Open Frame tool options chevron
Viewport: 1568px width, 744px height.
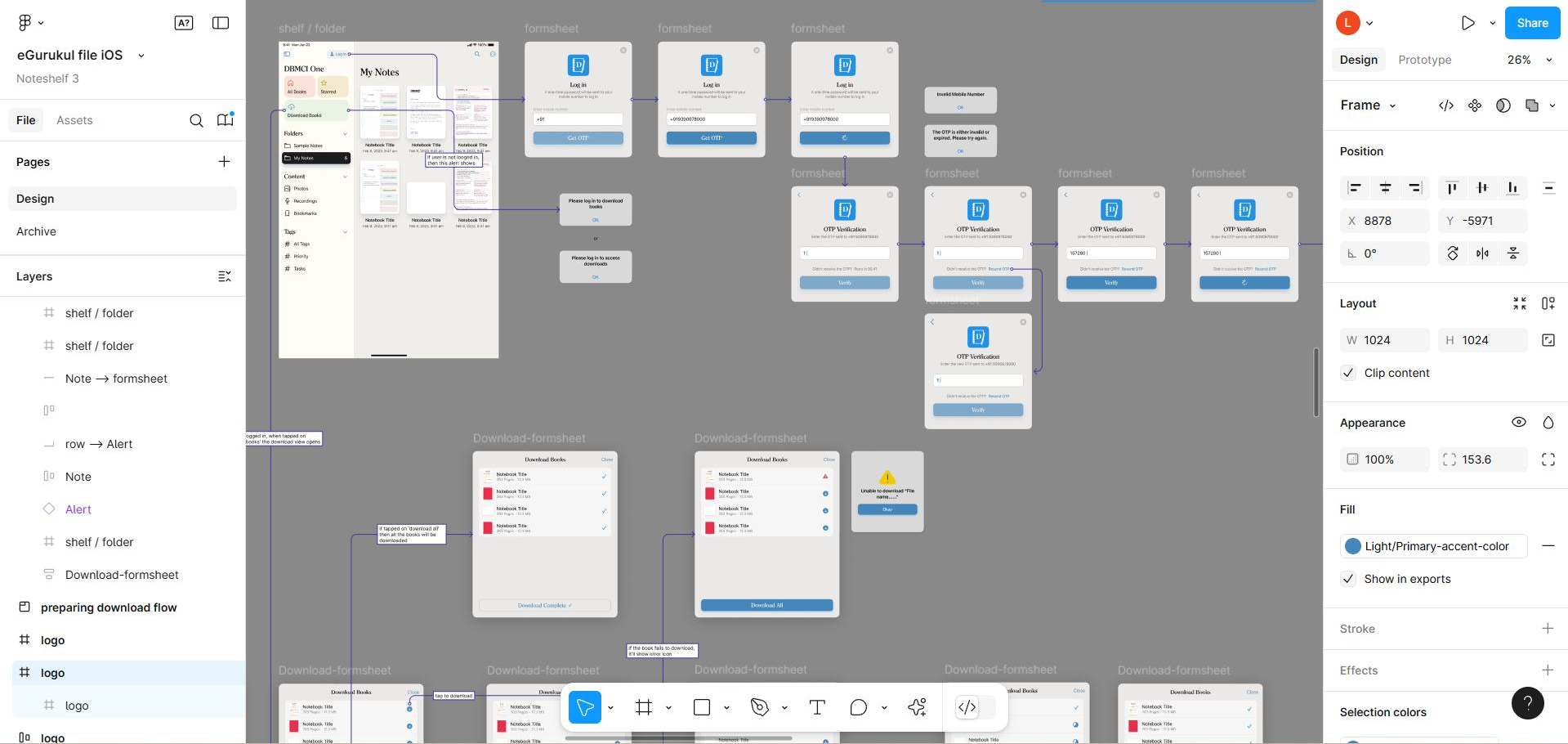click(x=668, y=708)
